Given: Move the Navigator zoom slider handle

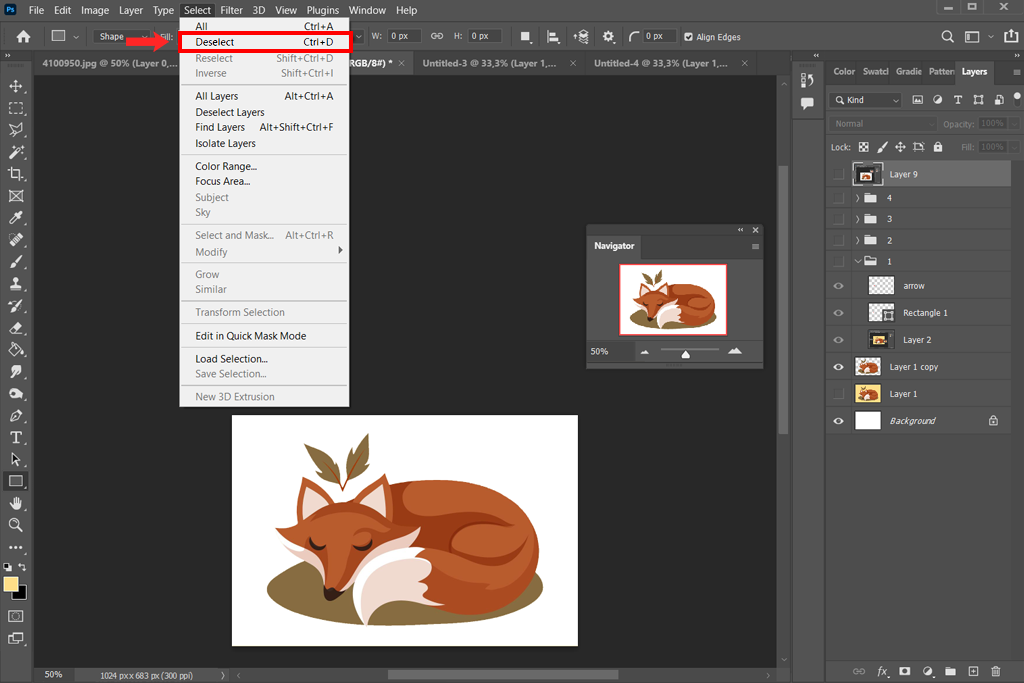Looking at the screenshot, I should click(x=686, y=354).
